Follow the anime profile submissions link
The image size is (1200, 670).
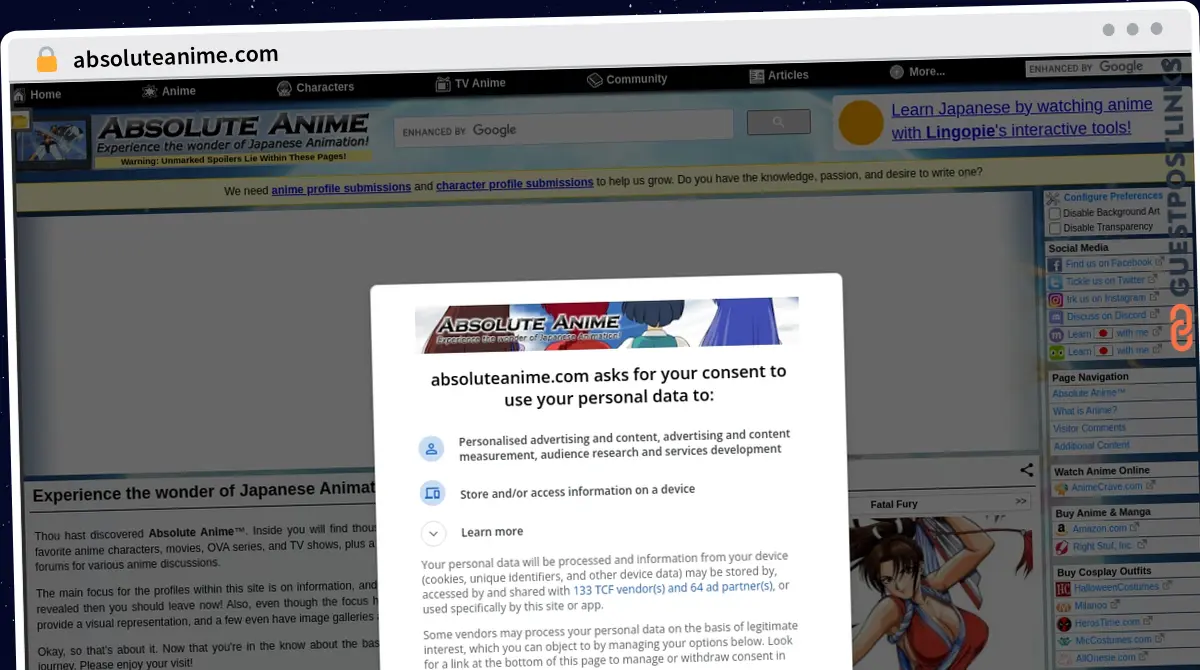click(x=341, y=187)
